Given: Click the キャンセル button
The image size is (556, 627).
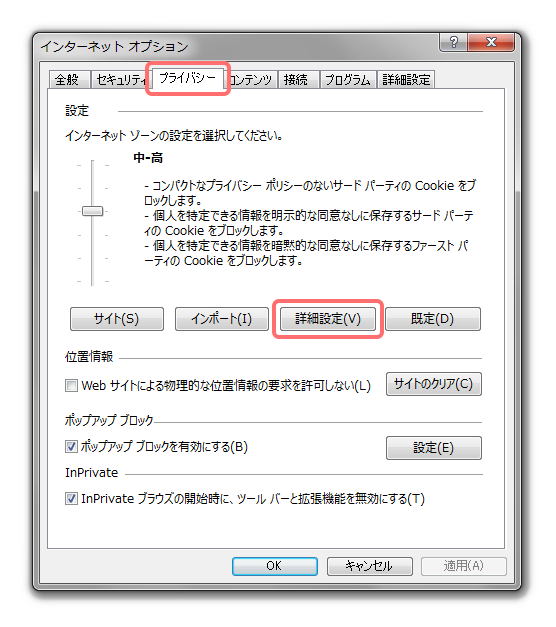Looking at the screenshot, I should (370, 566).
